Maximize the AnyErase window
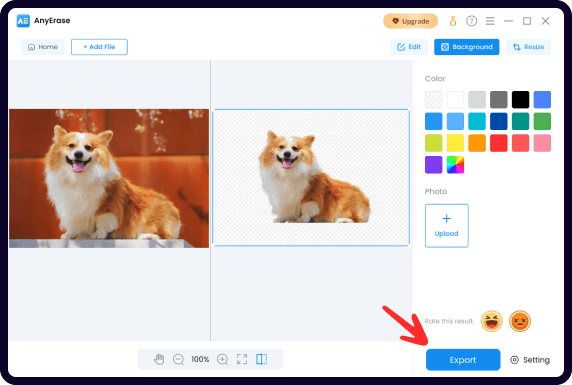Screen dimensions: 572x385 527,21
